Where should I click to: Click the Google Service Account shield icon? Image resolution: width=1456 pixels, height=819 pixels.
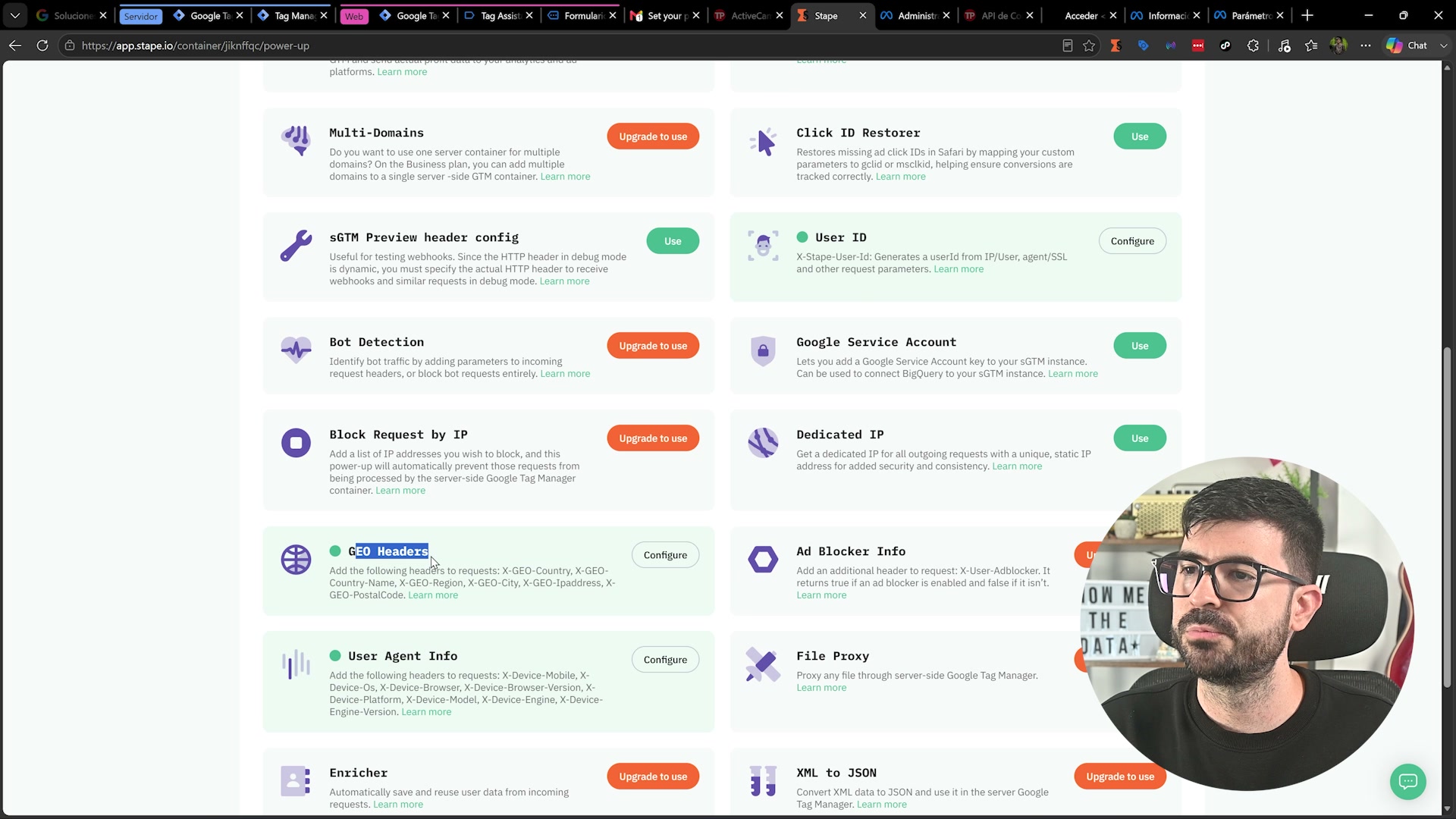tap(763, 350)
